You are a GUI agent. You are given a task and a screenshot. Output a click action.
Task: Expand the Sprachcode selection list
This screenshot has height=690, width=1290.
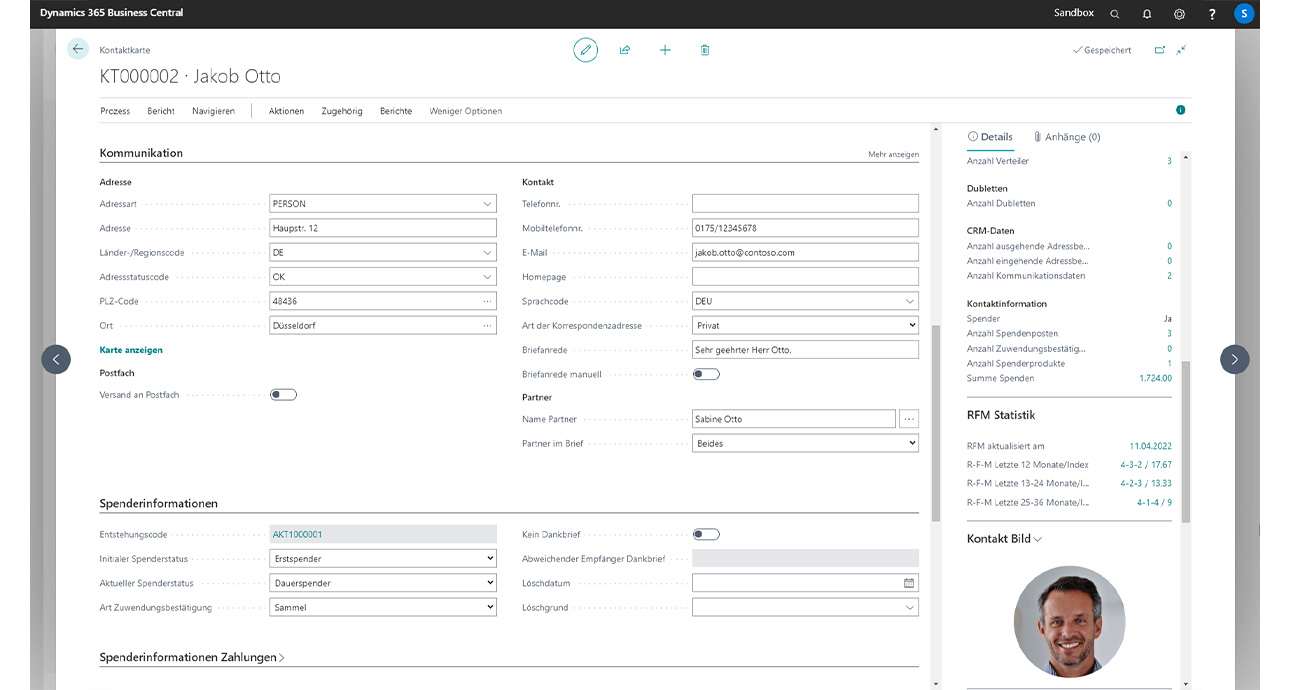point(910,300)
